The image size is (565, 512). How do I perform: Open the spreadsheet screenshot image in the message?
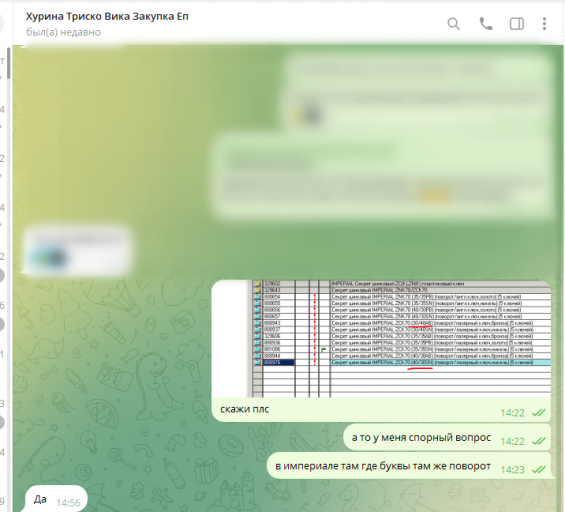point(381,338)
